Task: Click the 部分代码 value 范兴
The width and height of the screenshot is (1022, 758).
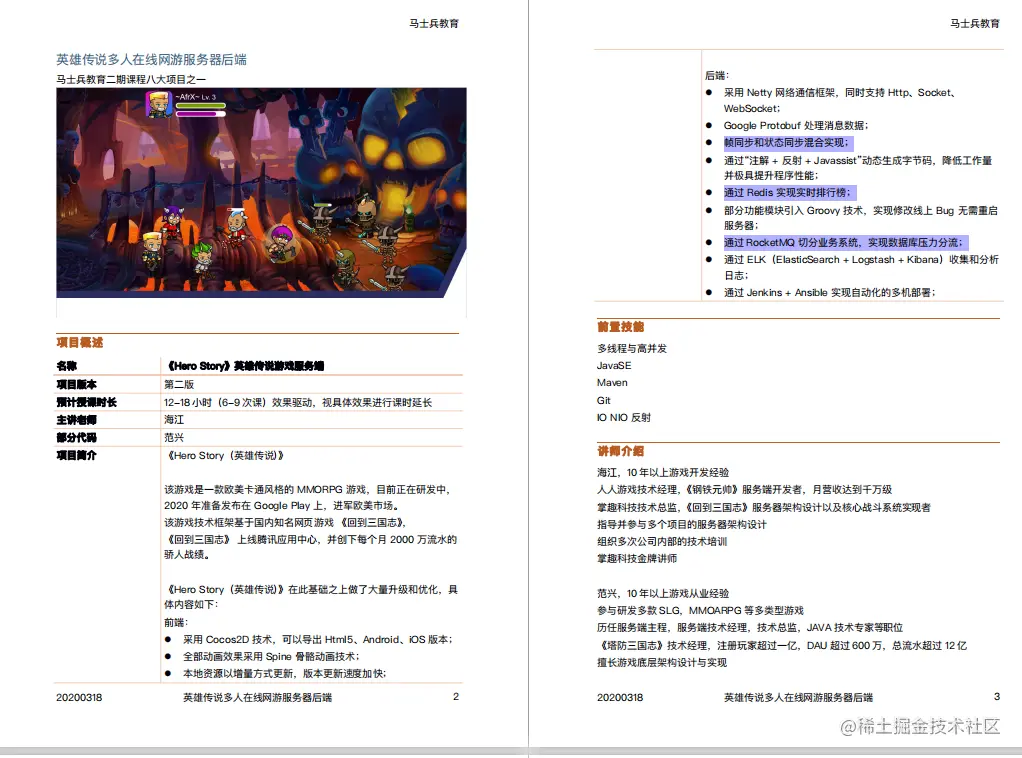Action: (x=174, y=437)
